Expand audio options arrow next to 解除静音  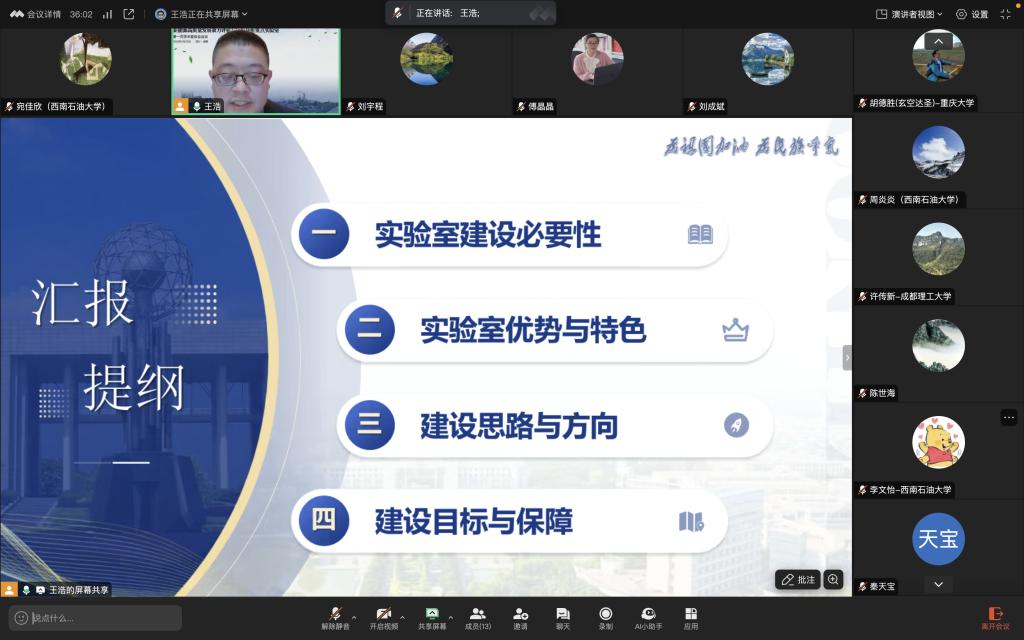pyautogui.click(x=354, y=616)
